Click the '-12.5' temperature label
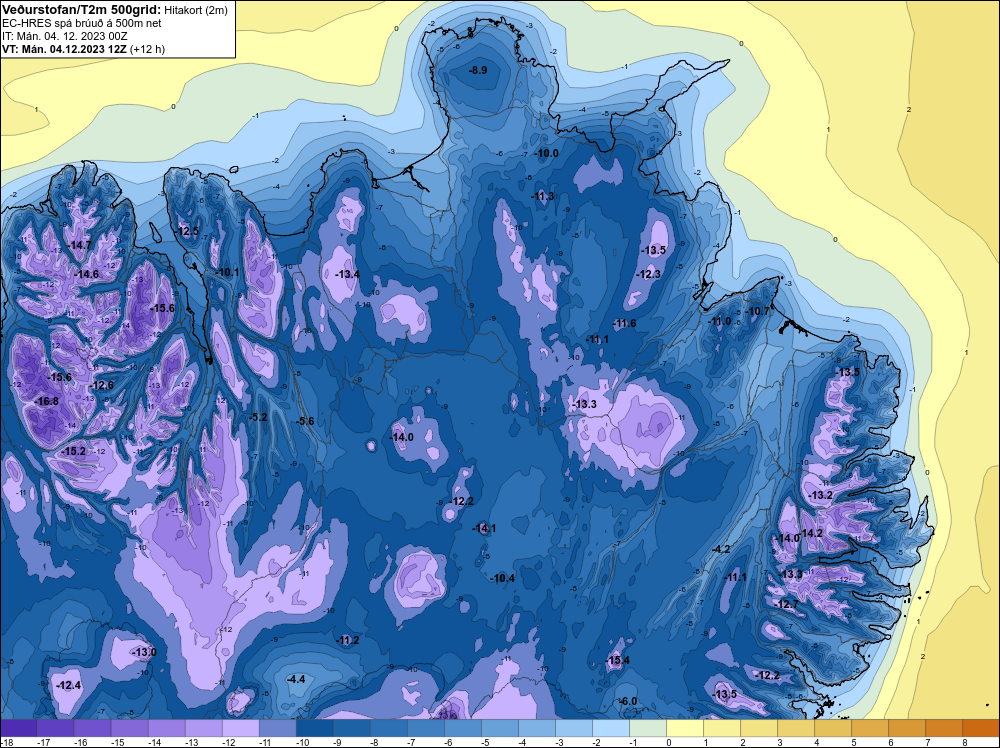 [x=188, y=231]
